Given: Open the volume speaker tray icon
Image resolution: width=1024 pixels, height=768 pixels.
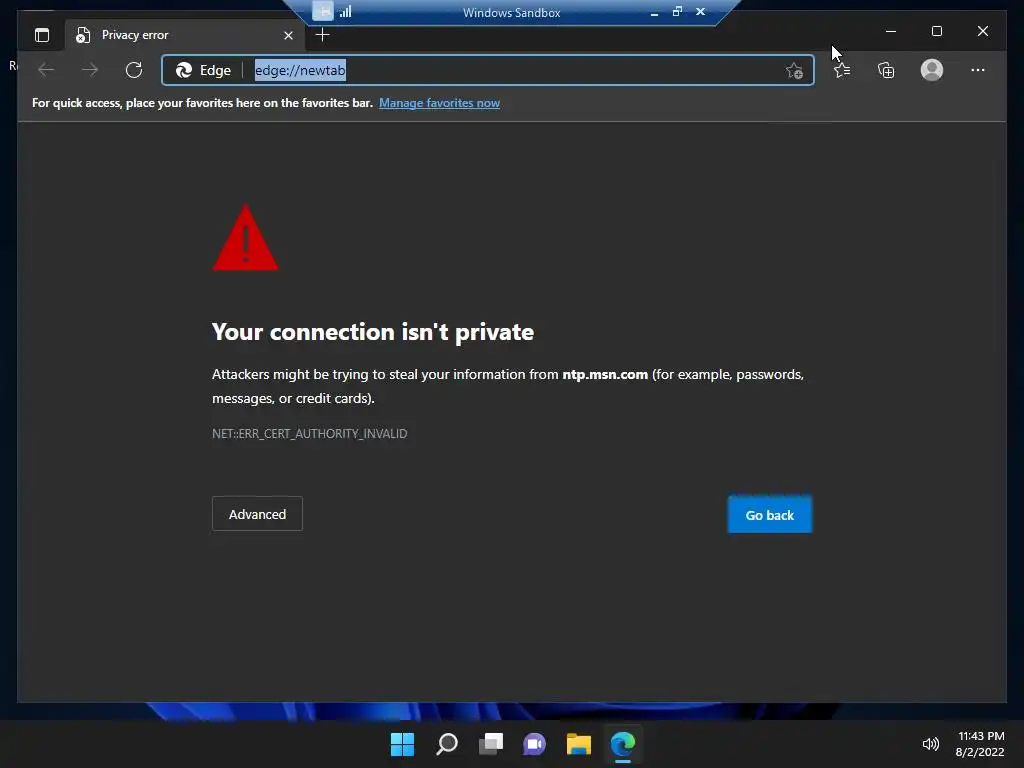Looking at the screenshot, I should [931, 744].
